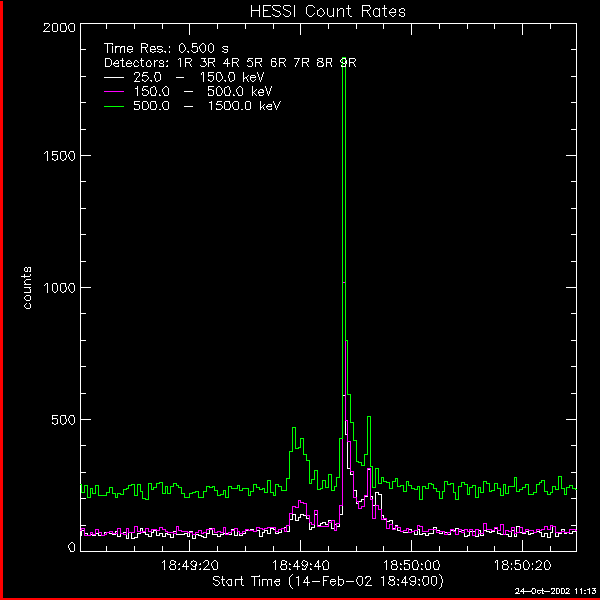The width and height of the screenshot is (600, 600).
Task: Select the '500.0 - 1500.0 keV' legend label
Action: coord(207,106)
